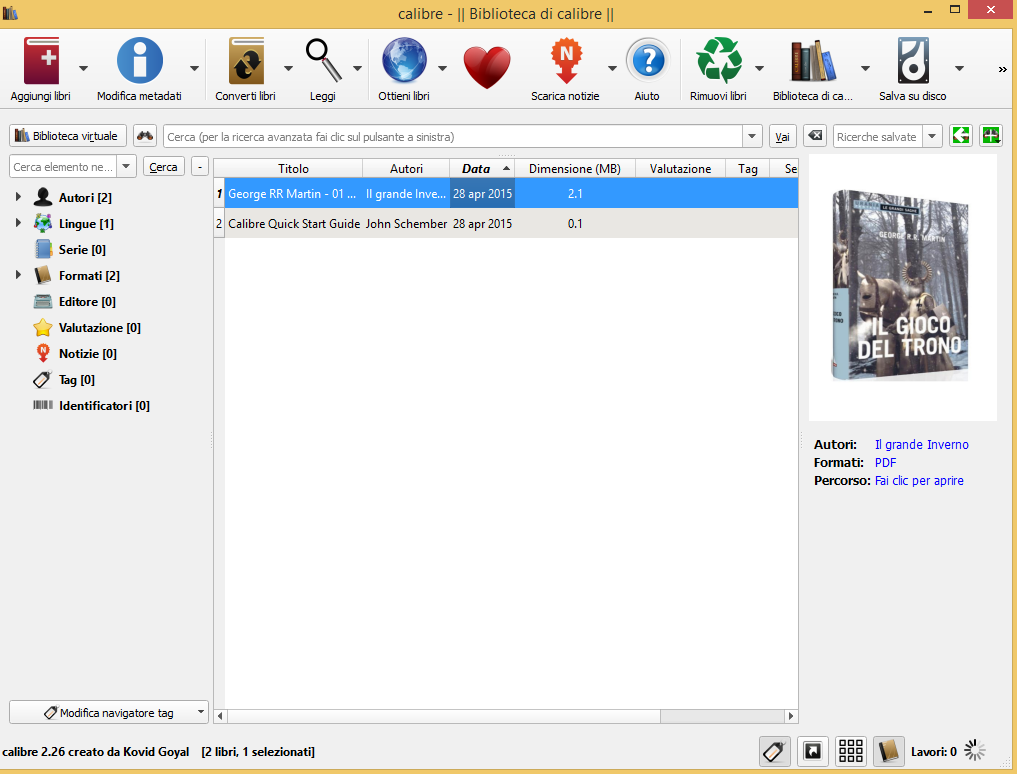Click the Biblioteca virtuale button
The width and height of the screenshot is (1017, 774).
pos(68,136)
